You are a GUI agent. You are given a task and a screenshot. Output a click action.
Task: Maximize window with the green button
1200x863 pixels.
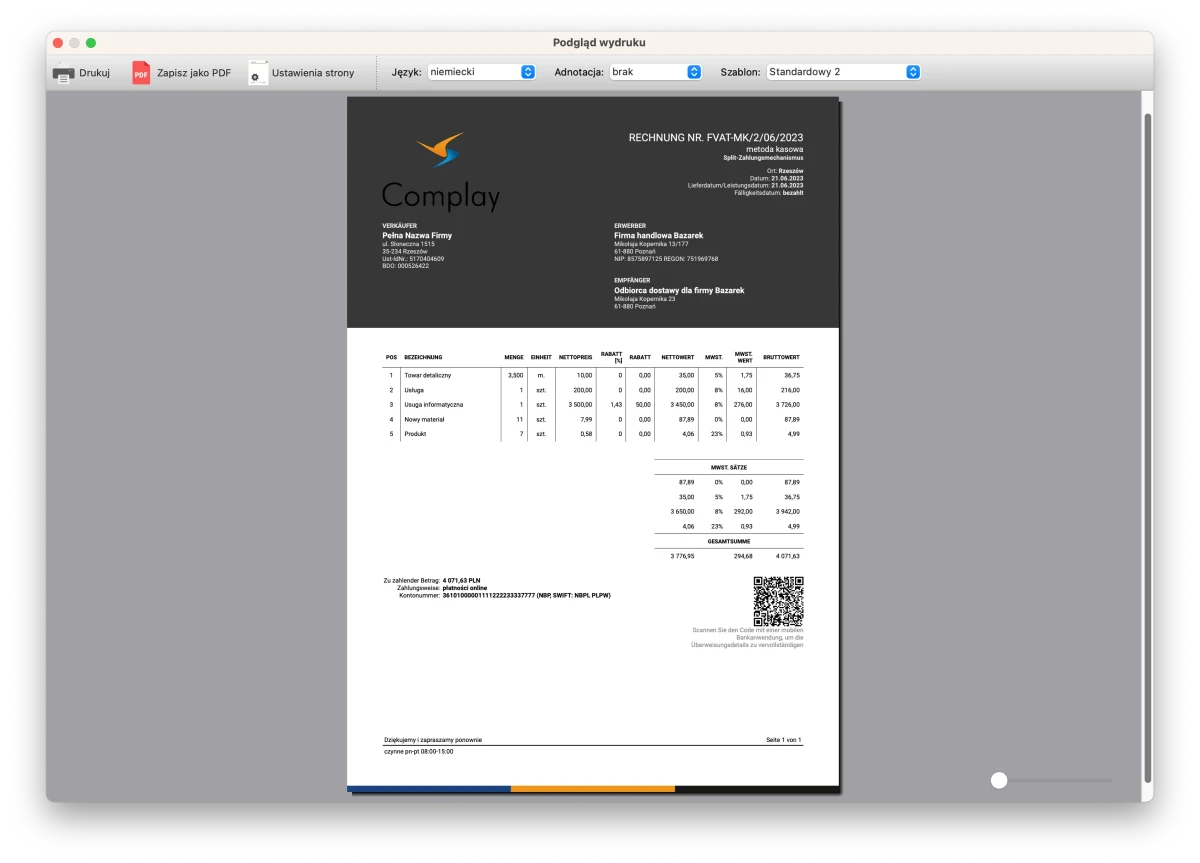point(91,43)
